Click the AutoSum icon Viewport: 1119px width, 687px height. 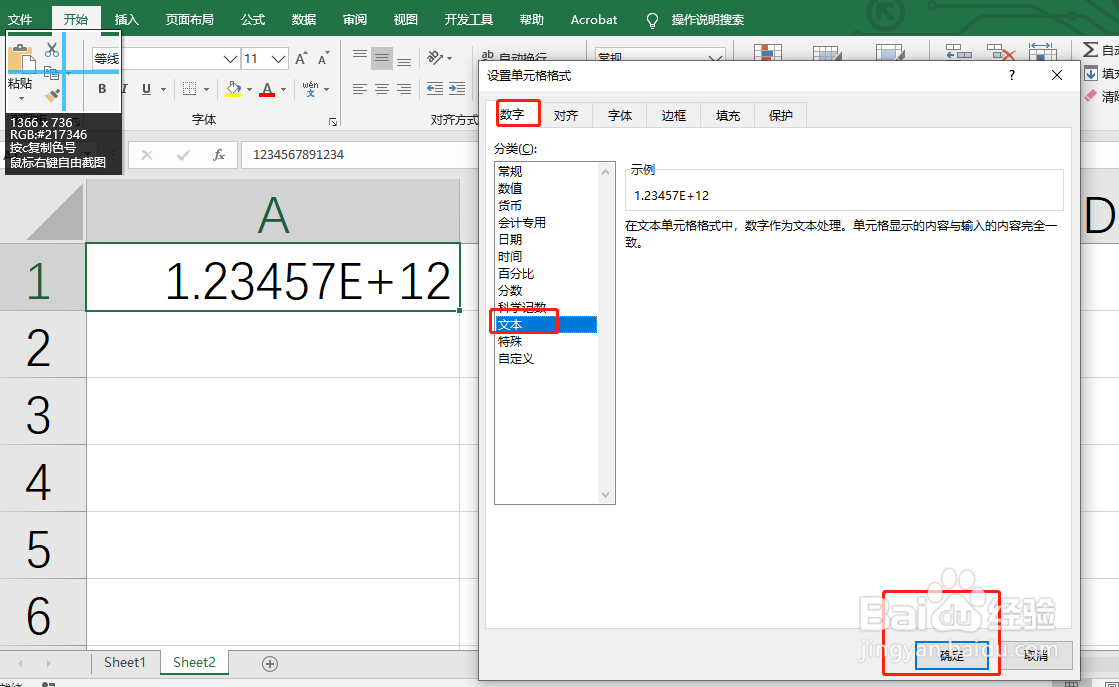pos(1089,47)
